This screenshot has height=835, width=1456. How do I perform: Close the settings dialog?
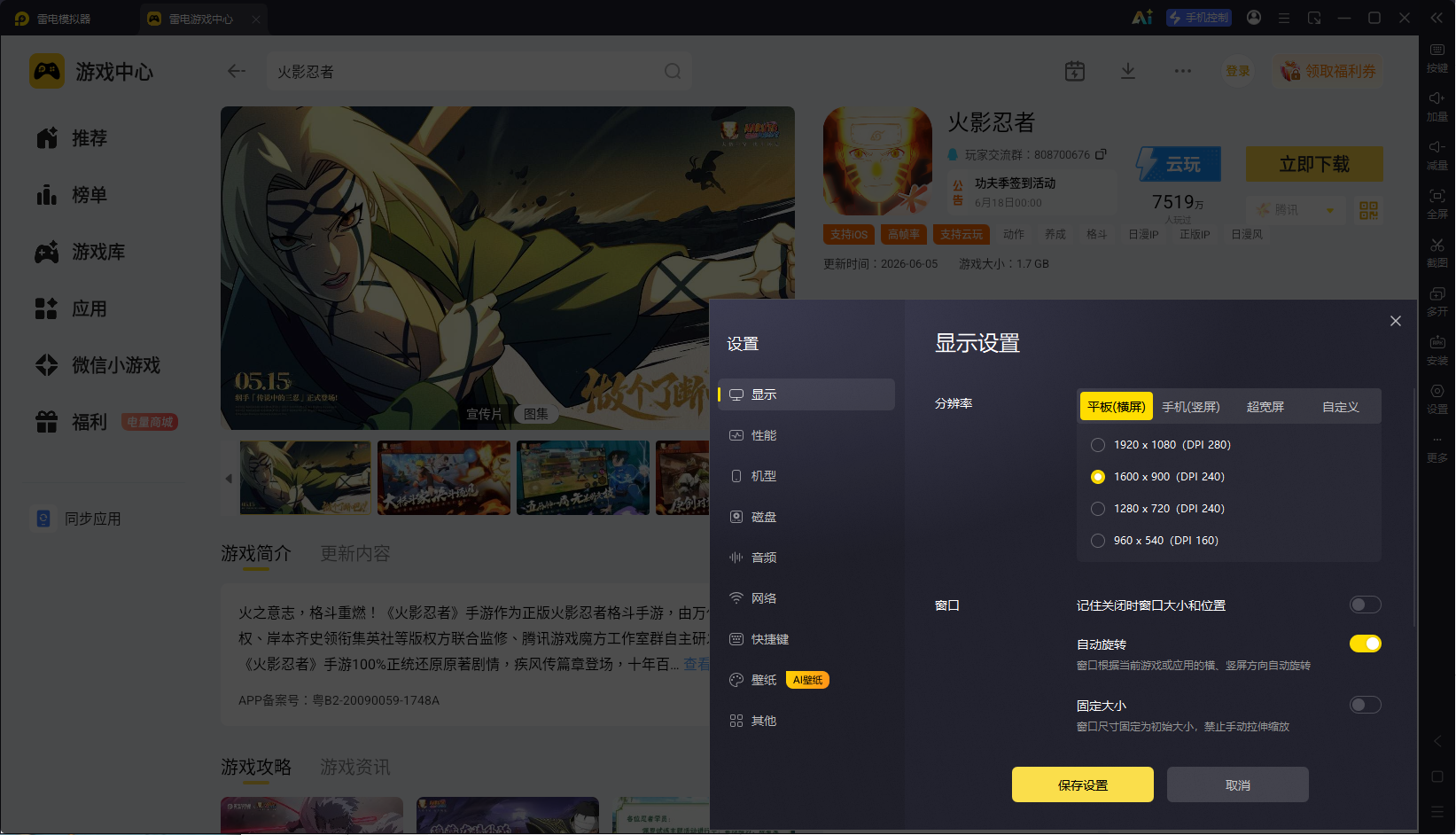[1396, 321]
